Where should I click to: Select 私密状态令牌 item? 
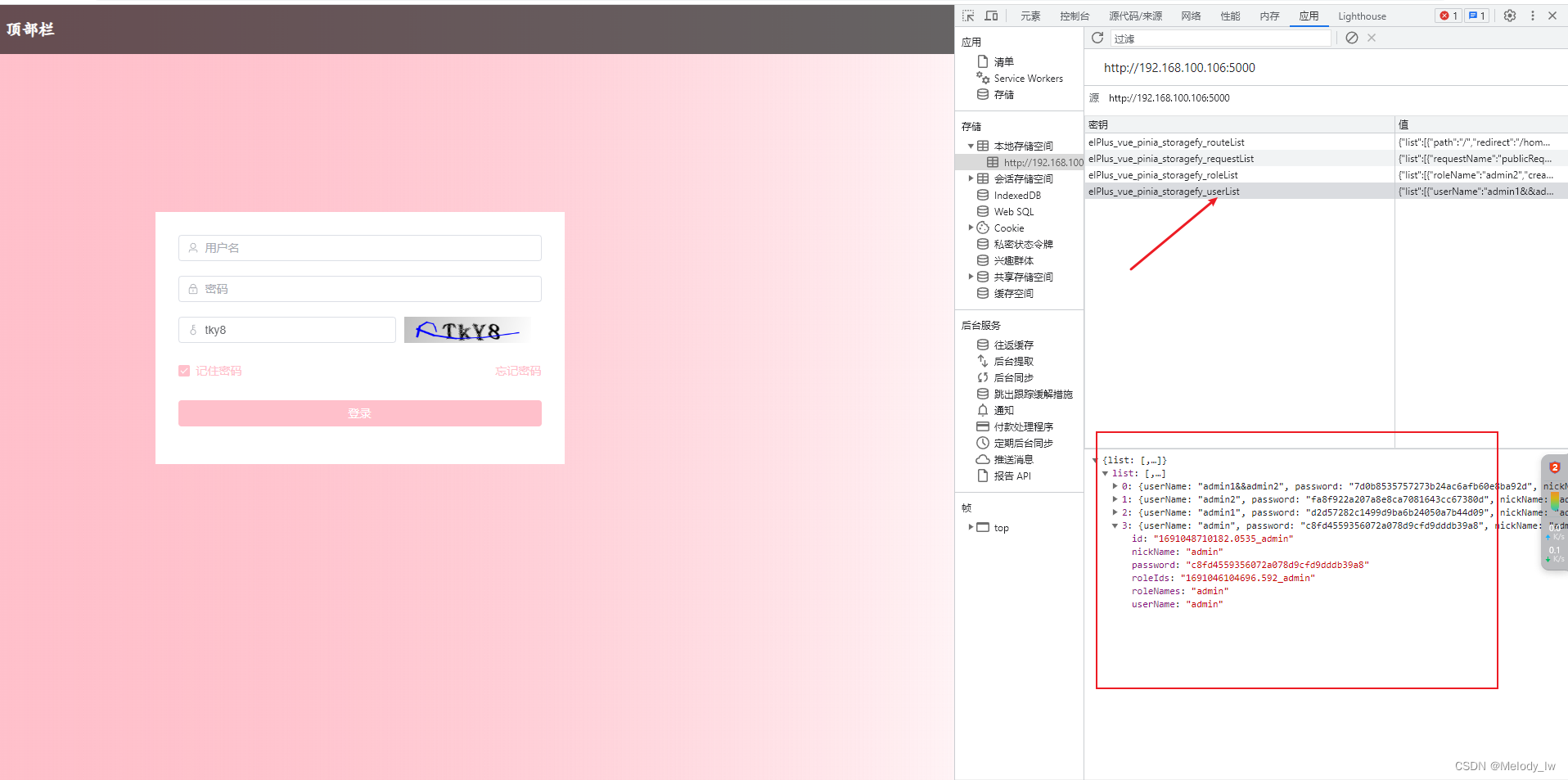pos(1023,244)
